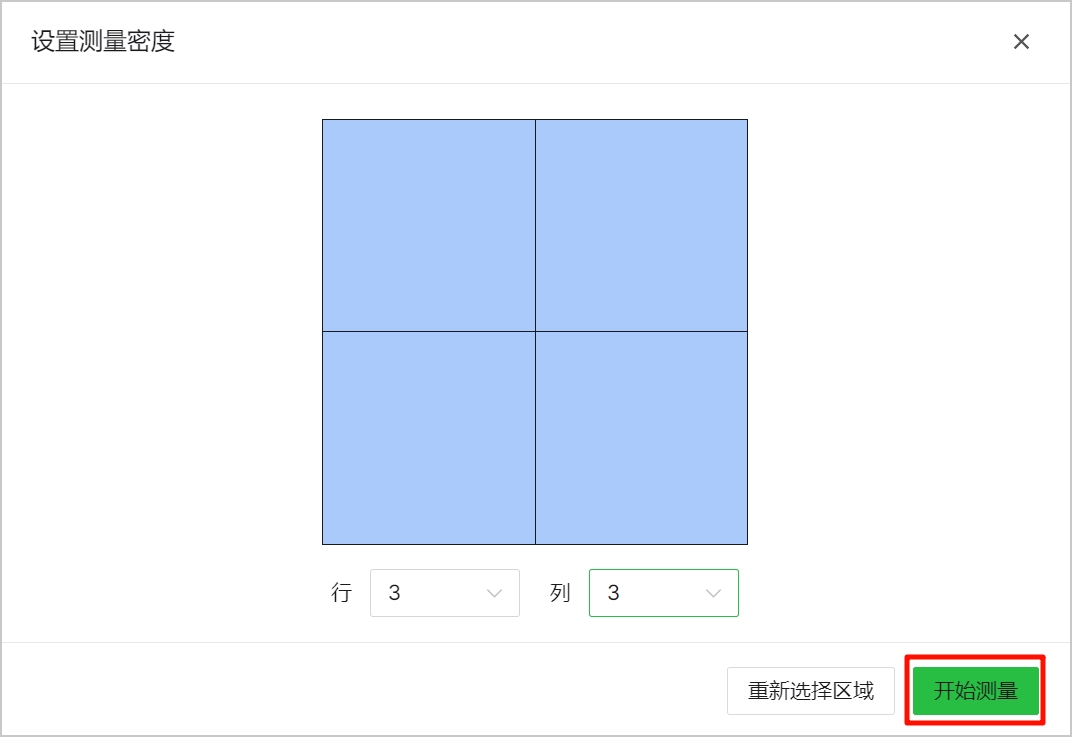Open the 列 columns dropdown
The width and height of the screenshot is (1072, 737).
[x=663, y=593]
